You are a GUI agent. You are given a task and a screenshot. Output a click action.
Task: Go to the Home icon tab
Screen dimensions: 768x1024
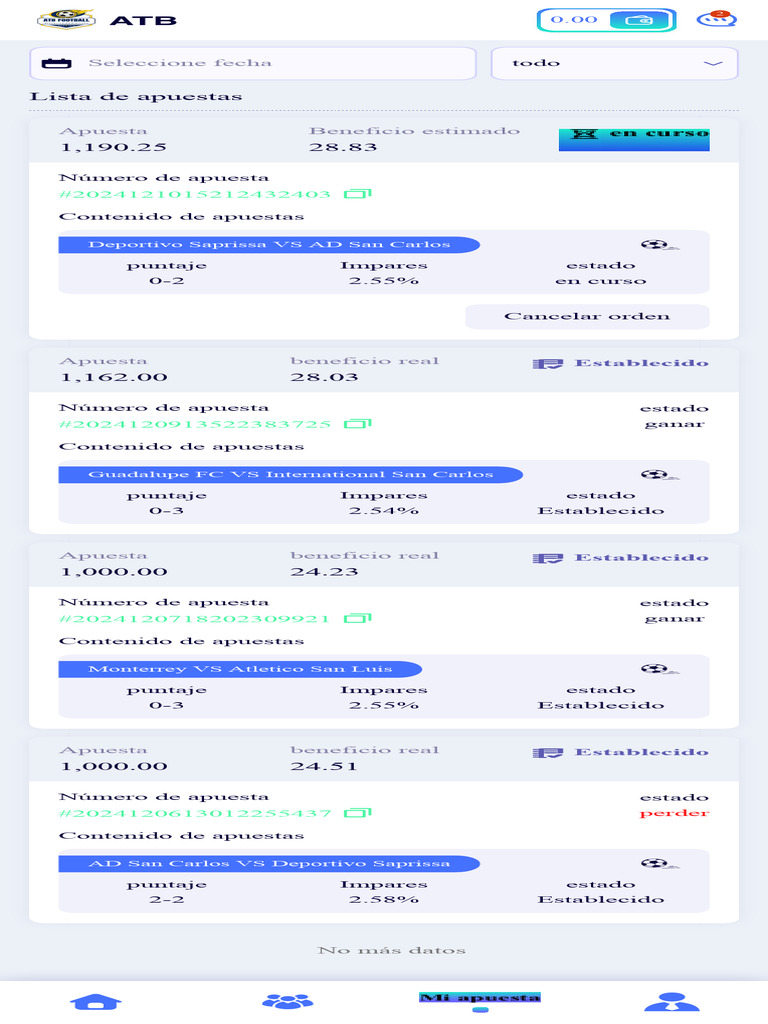pyautogui.click(x=95, y=1001)
